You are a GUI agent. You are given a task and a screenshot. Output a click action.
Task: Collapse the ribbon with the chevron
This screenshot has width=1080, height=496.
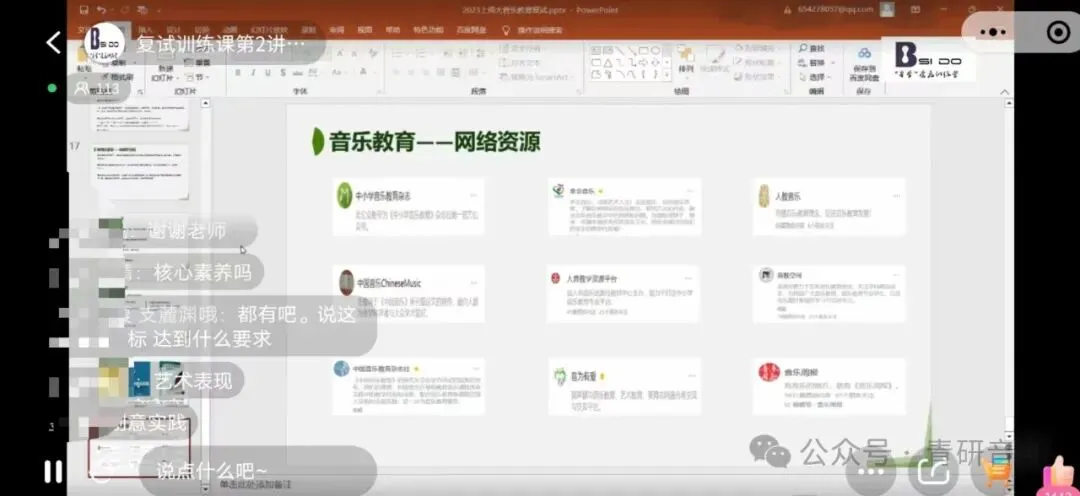(x=1004, y=92)
